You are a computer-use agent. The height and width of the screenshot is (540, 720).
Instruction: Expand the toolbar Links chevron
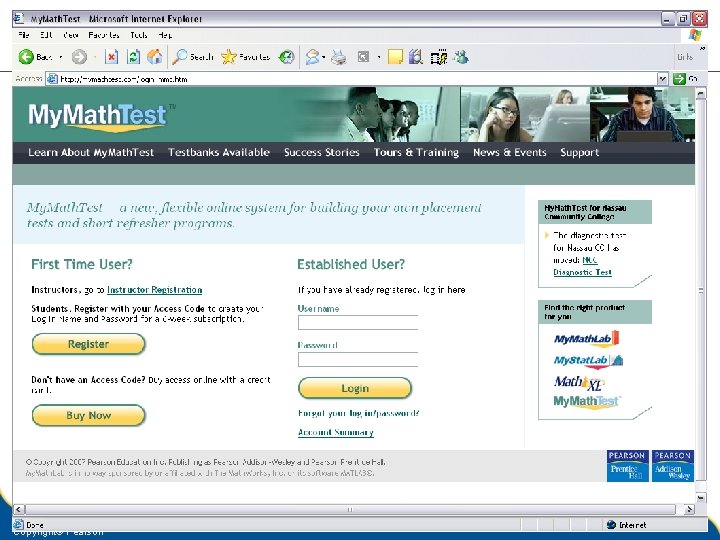pyautogui.click(x=702, y=48)
